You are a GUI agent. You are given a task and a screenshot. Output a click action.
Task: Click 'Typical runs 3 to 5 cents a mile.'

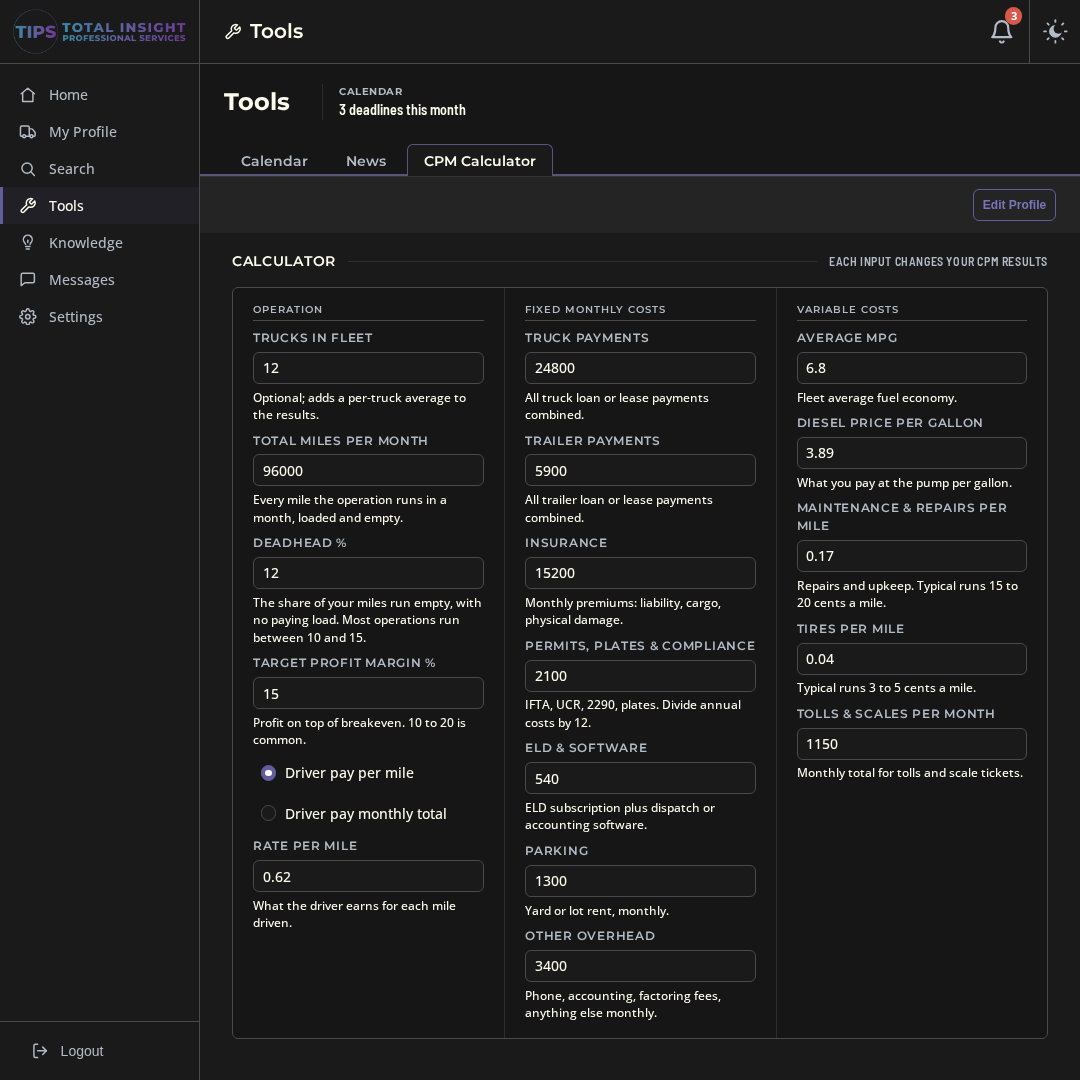tap(886, 687)
